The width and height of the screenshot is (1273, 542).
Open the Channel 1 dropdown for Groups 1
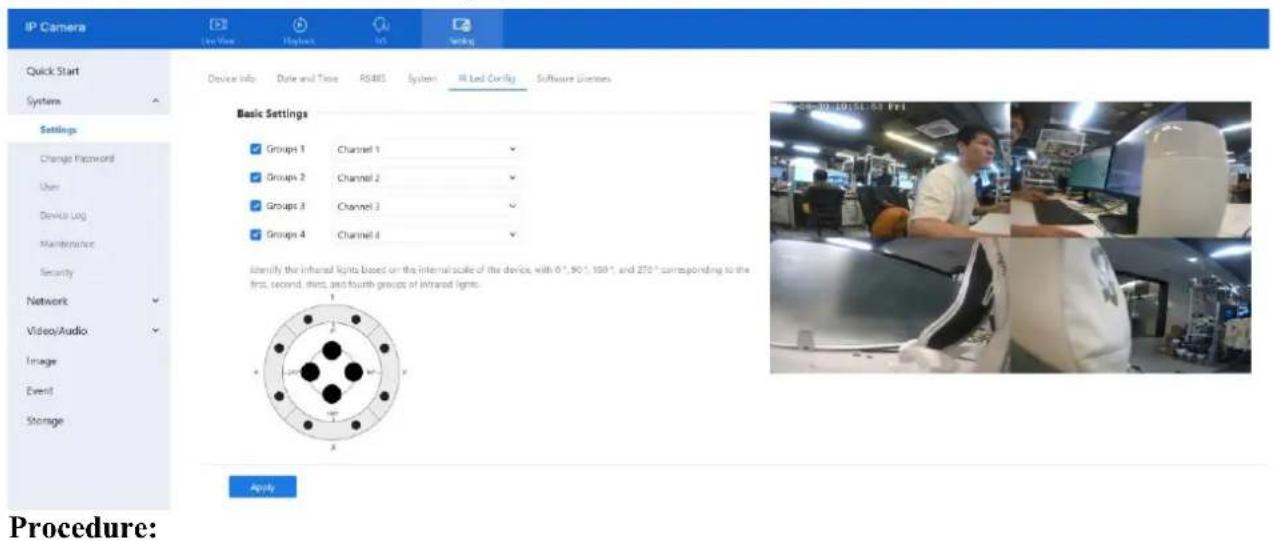[427, 149]
